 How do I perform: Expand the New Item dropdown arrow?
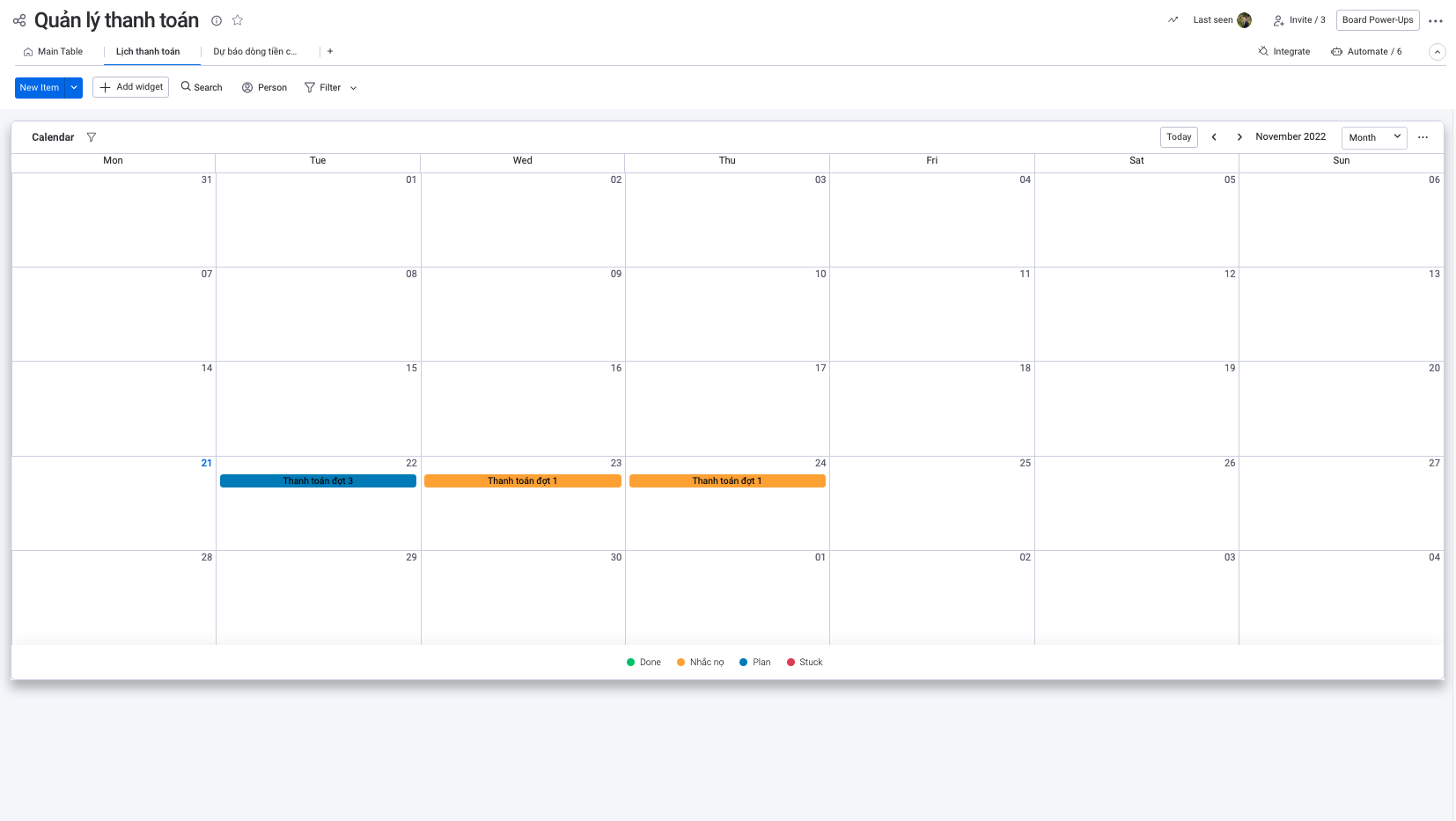pyautogui.click(x=74, y=88)
